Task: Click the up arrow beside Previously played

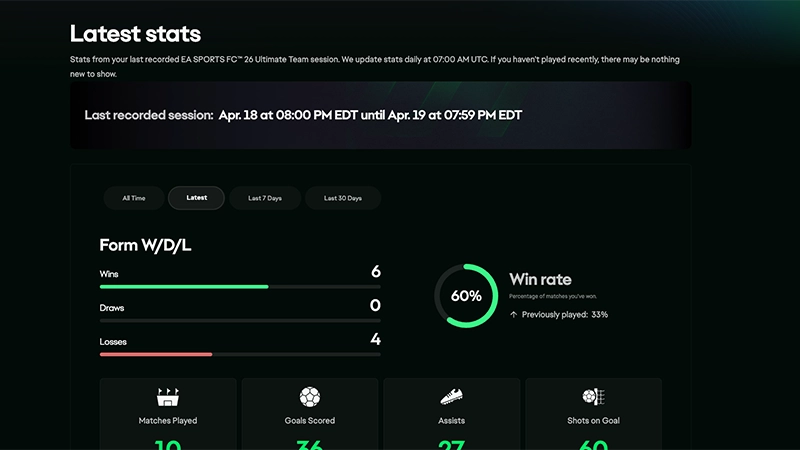Action: (514, 315)
